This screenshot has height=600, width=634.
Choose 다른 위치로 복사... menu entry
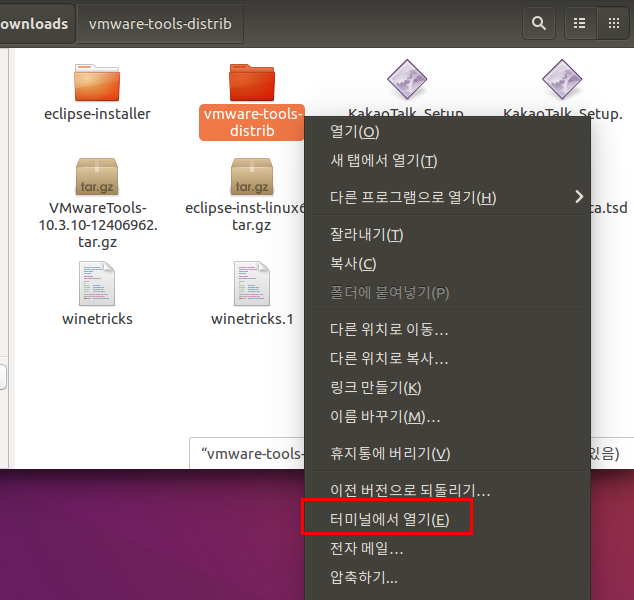(x=448, y=358)
